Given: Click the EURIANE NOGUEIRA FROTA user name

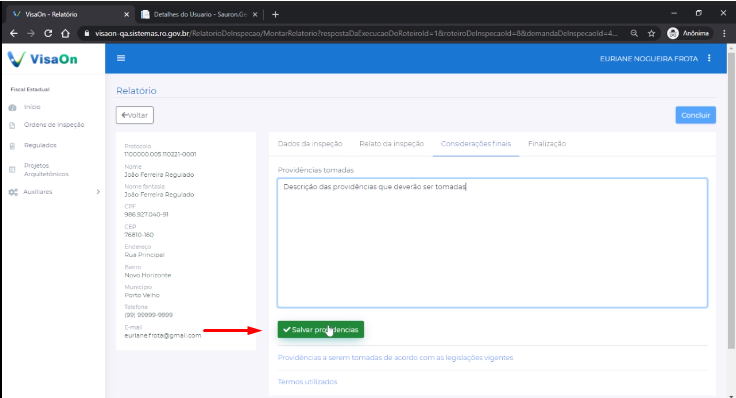Looking at the screenshot, I should [649, 59].
